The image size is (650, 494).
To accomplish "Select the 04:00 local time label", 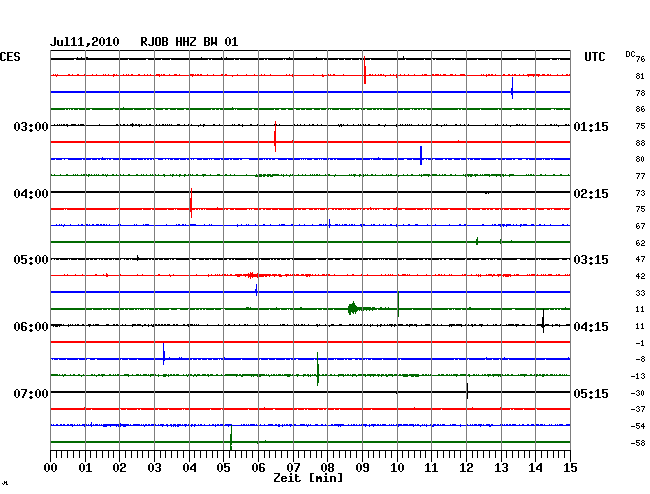I will pyautogui.click(x=31, y=194).
